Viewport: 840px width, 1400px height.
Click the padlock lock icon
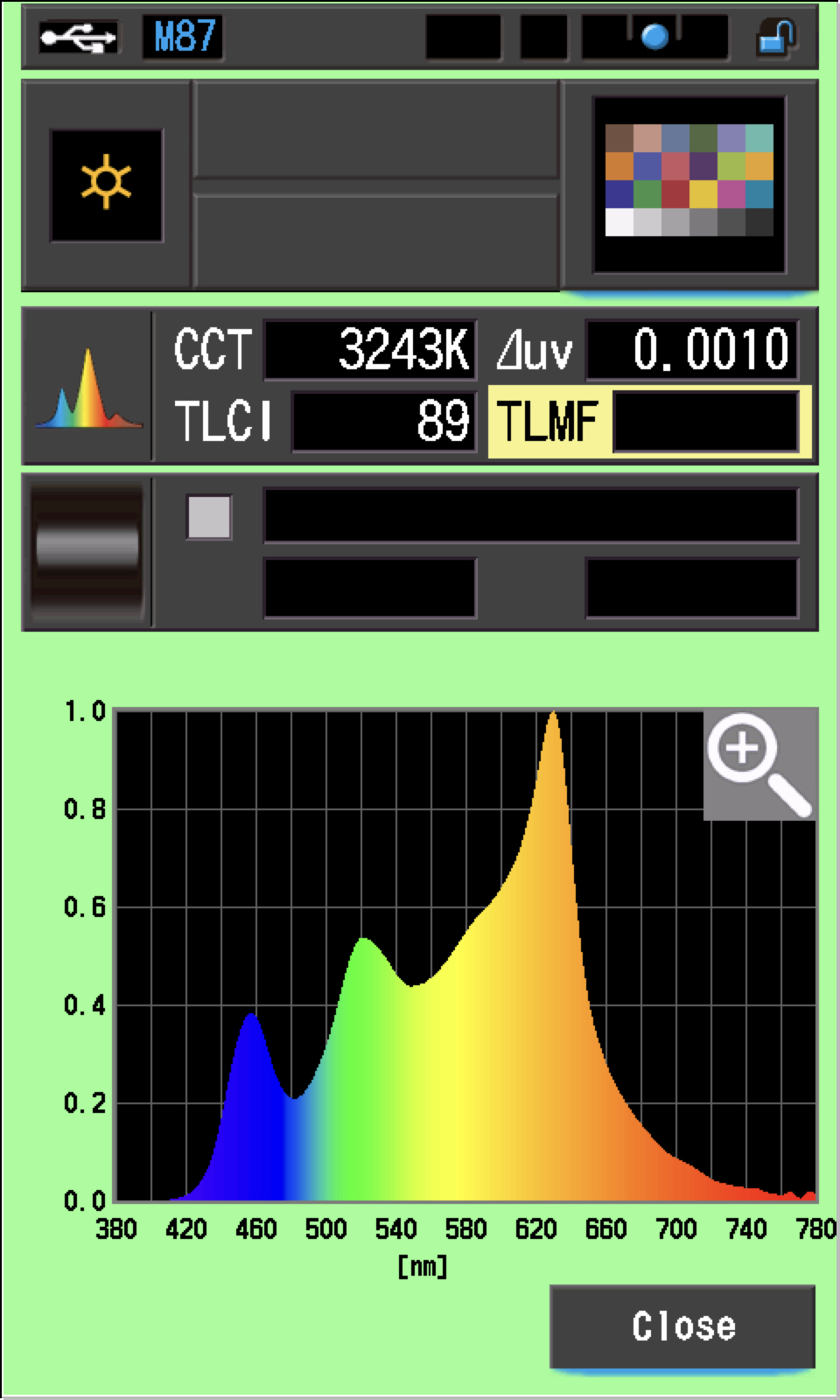click(775, 37)
